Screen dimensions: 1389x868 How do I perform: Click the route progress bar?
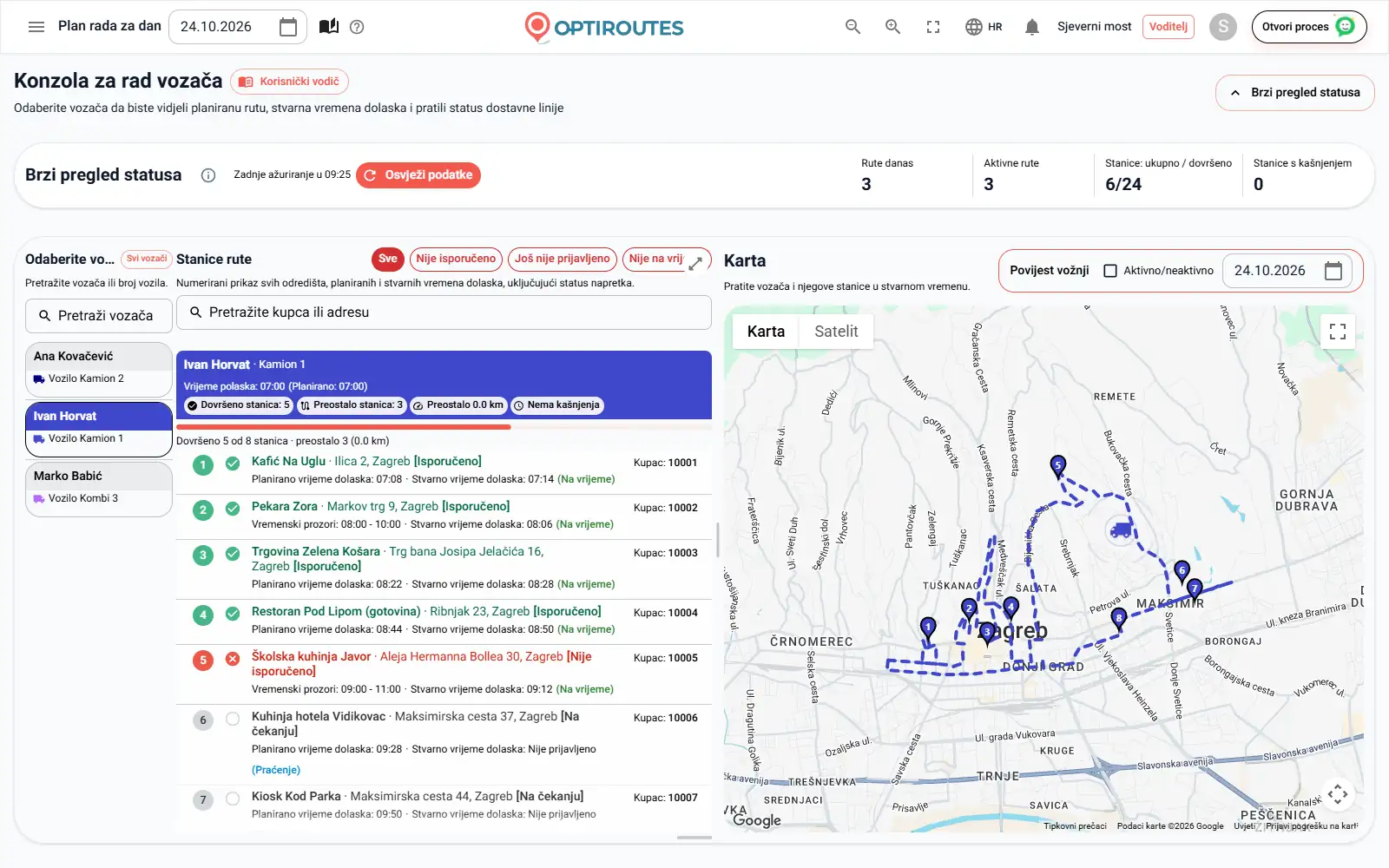coord(444,427)
